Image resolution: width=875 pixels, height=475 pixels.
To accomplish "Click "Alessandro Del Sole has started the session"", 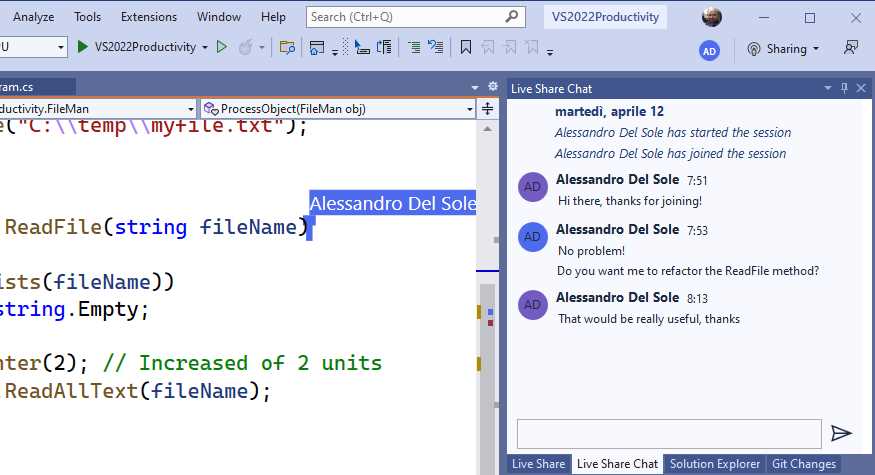I will (x=672, y=133).
